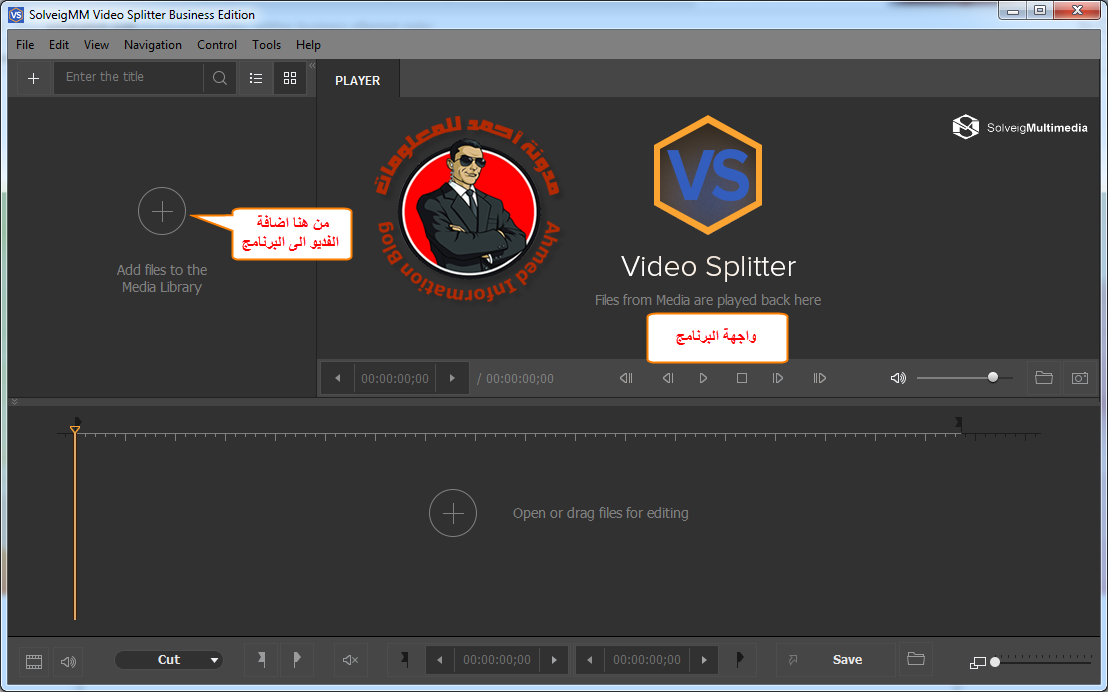Open the Tools menu
Screen dimensions: 1108x692
tap(266, 45)
